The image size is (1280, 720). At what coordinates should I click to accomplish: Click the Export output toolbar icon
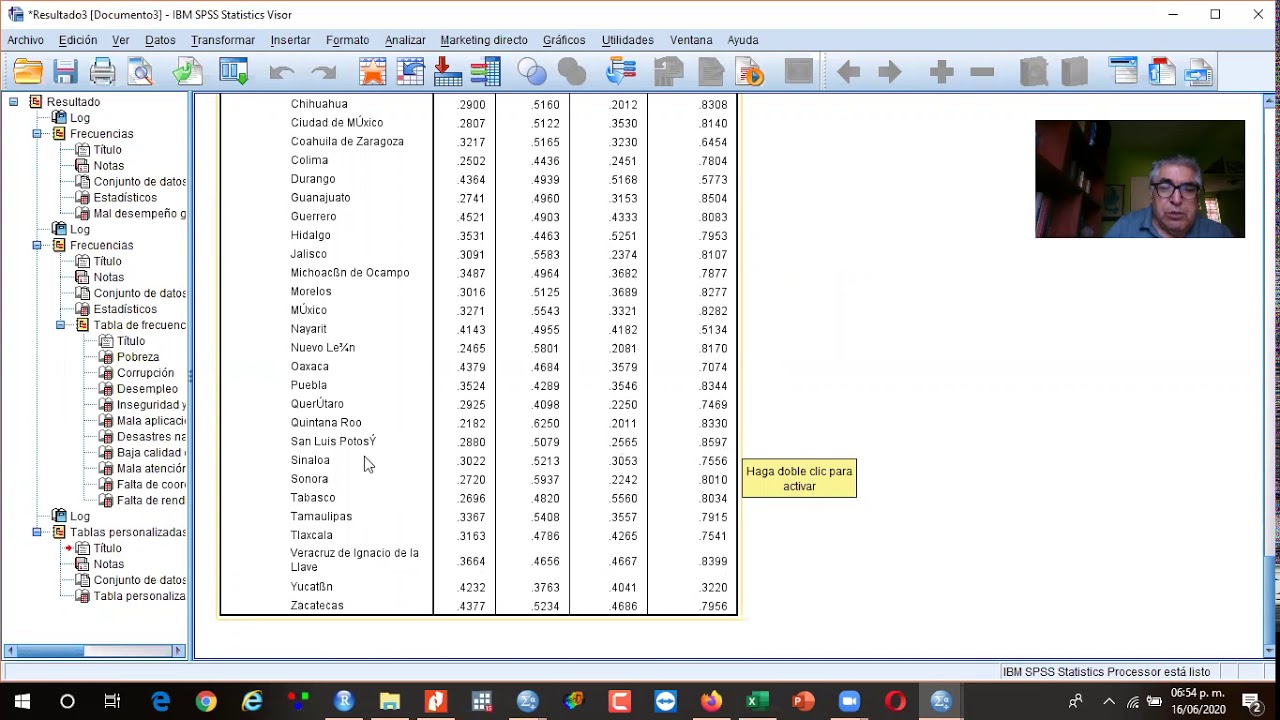tap(187, 72)
